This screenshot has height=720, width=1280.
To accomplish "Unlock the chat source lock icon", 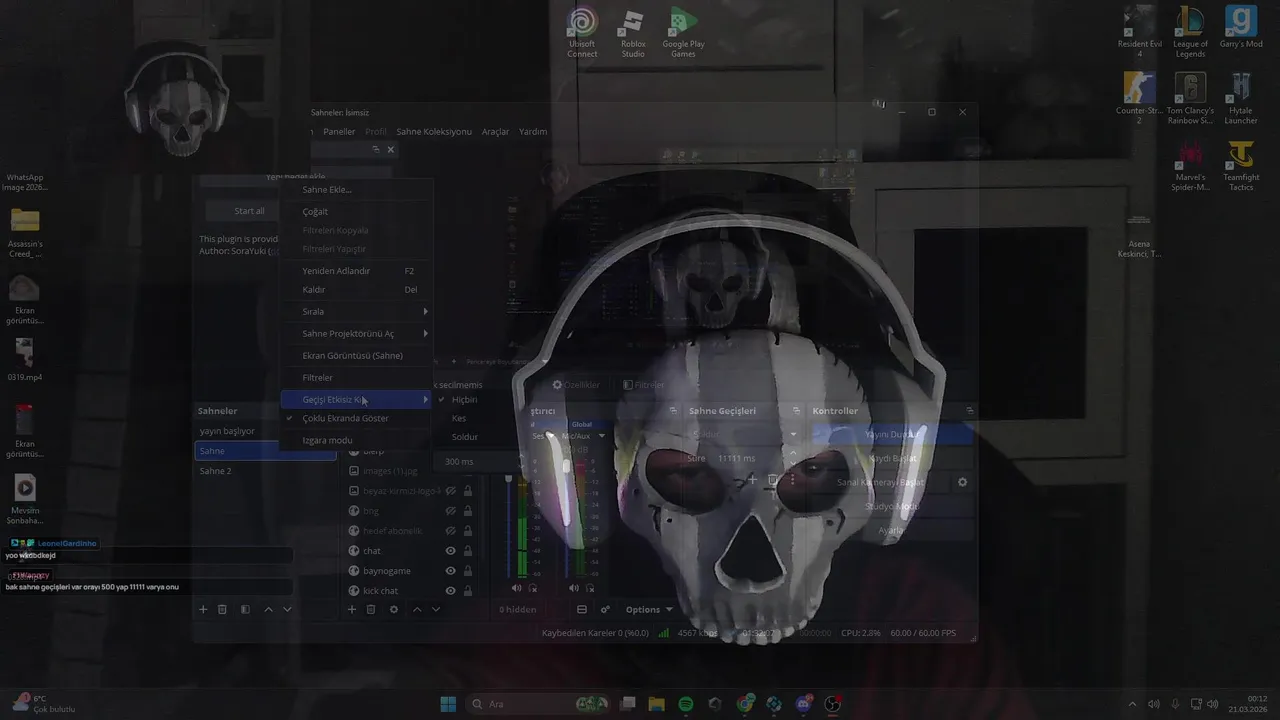I will 468,551.
